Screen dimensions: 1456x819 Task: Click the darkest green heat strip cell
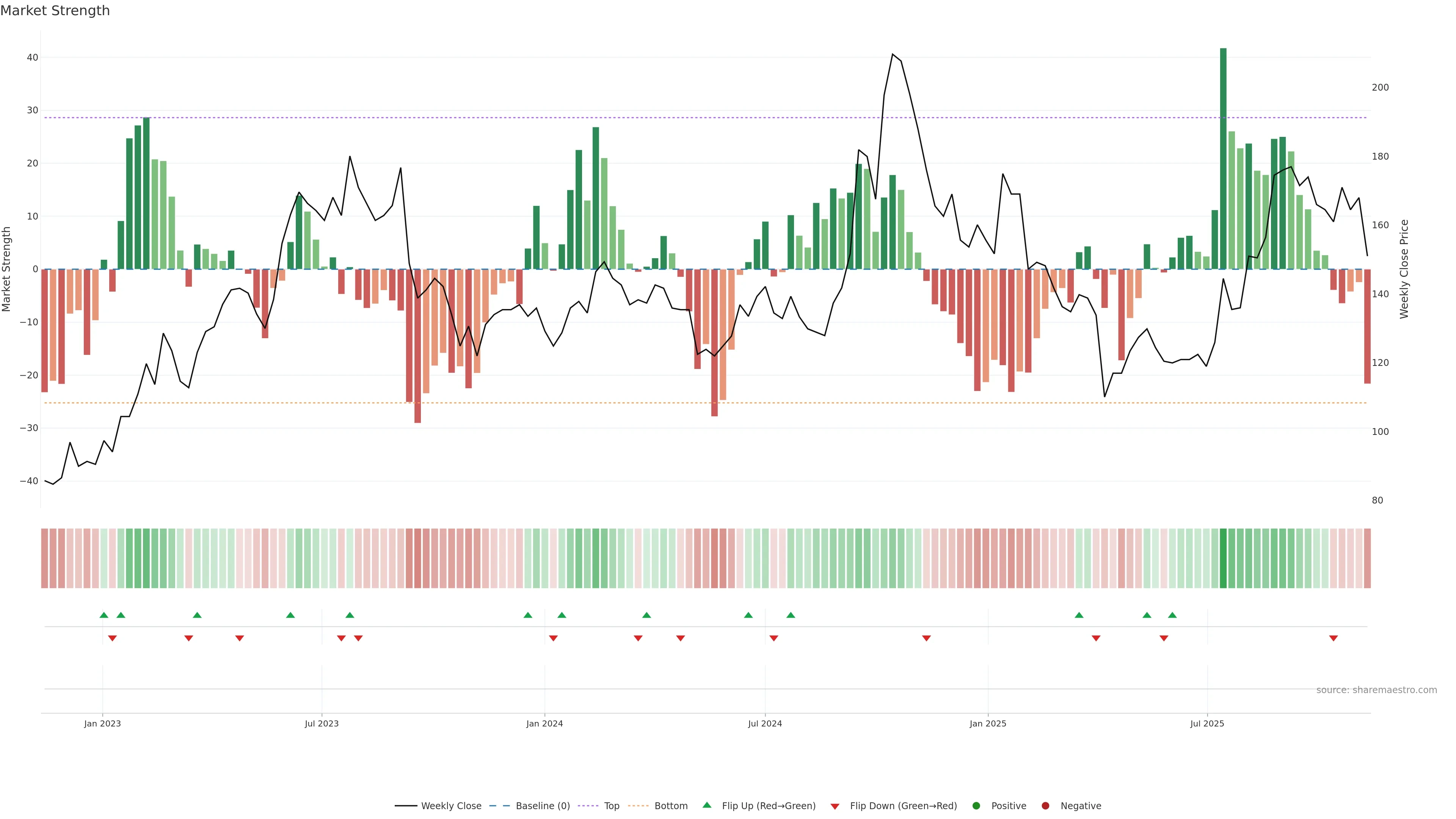click(1223, 559)
